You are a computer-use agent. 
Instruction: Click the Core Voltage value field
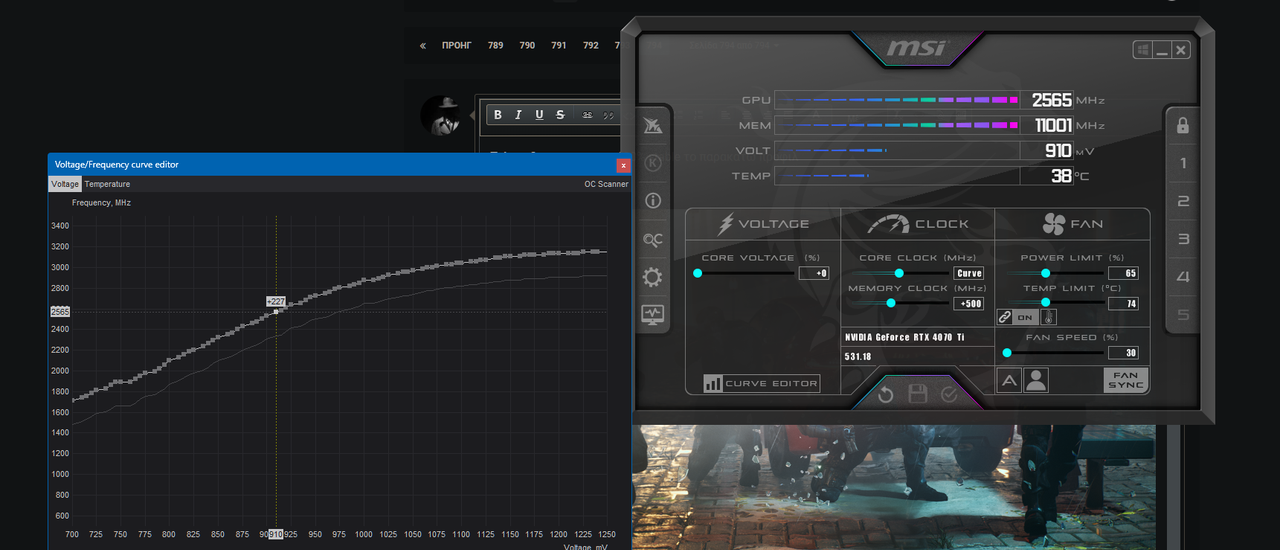[x=814, y=273]
